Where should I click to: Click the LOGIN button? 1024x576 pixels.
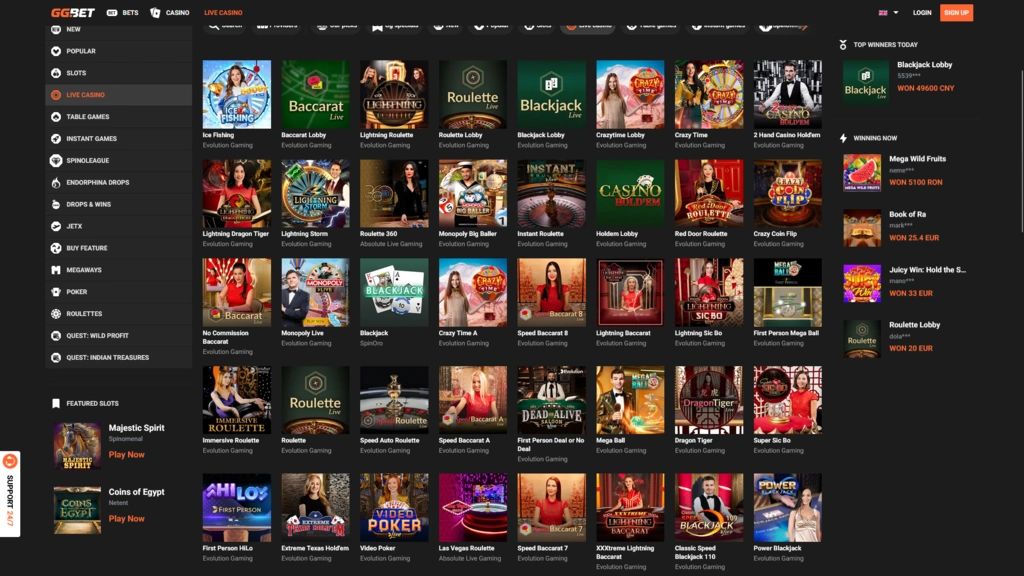[921, 12]
